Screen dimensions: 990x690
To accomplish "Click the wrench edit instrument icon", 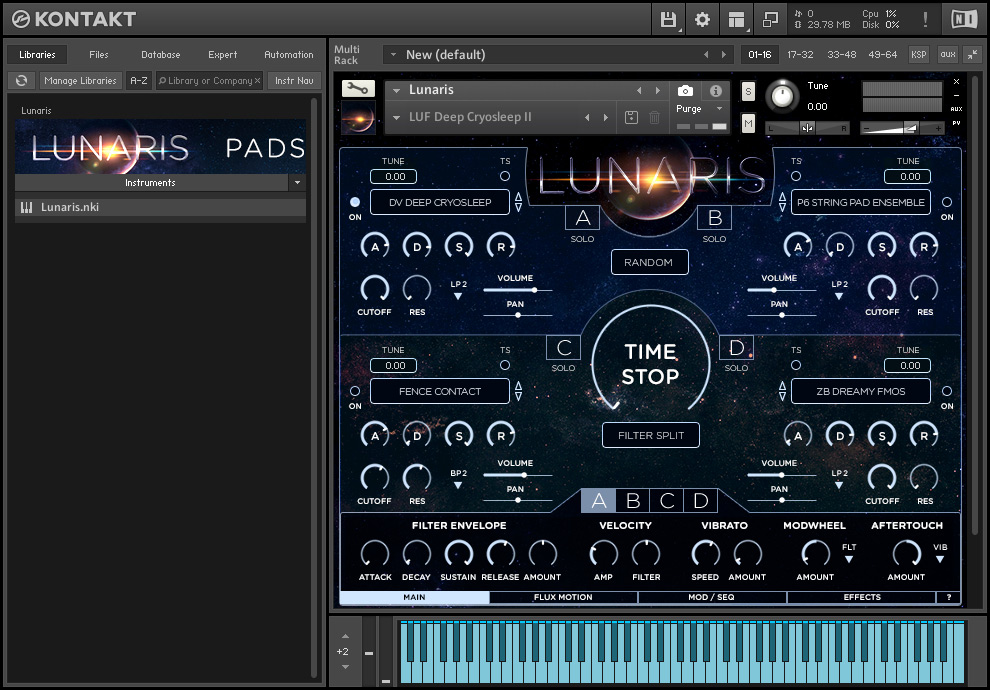I will pyautogui.click(x=358, y=89).
